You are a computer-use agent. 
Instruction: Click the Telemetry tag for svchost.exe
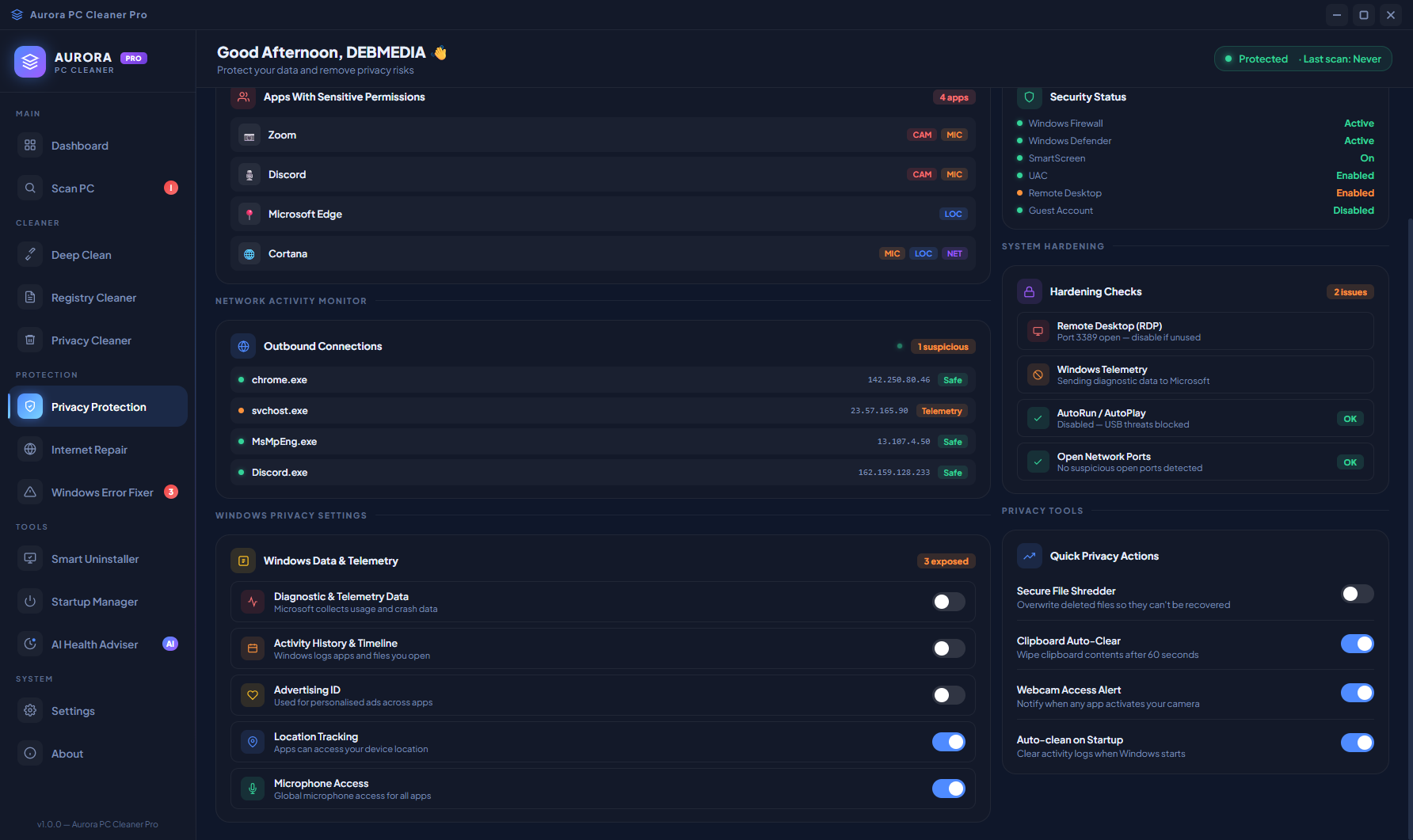tap(942, 411)
